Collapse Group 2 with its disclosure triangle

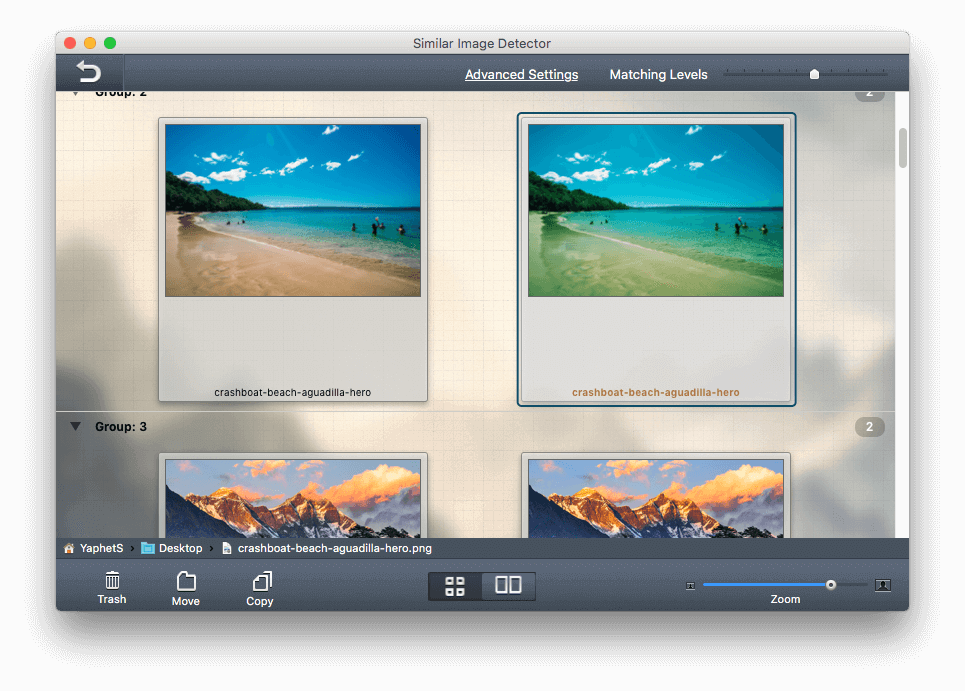pos(75,91)
